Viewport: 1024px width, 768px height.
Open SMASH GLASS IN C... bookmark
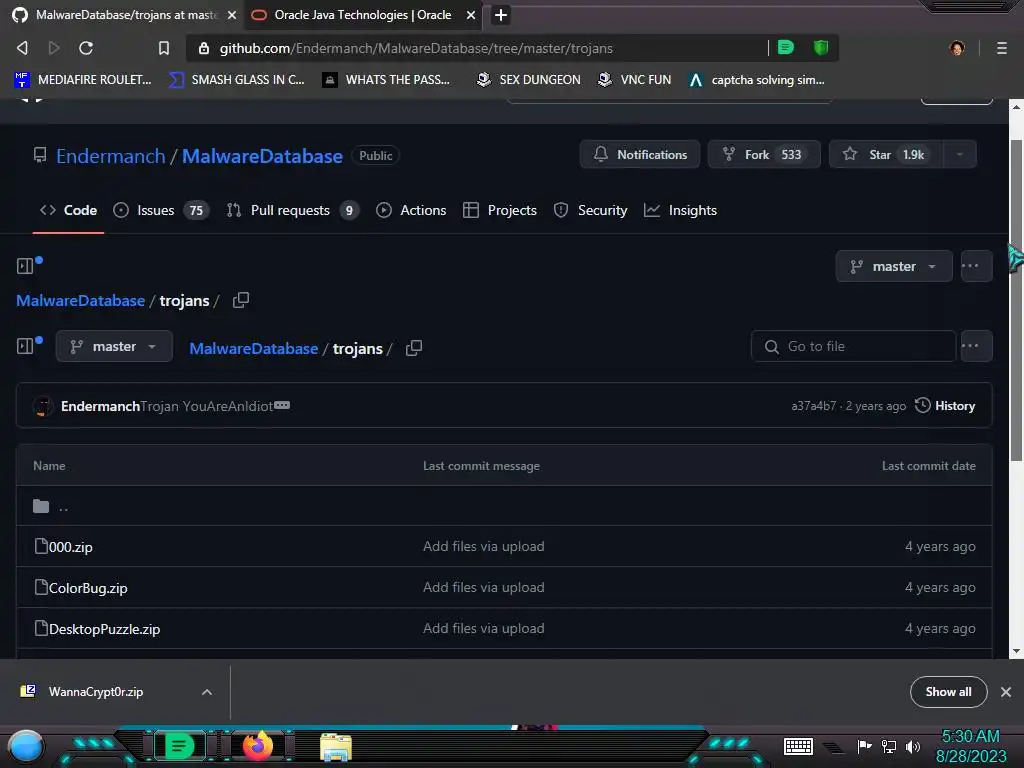tap(237, 80)
